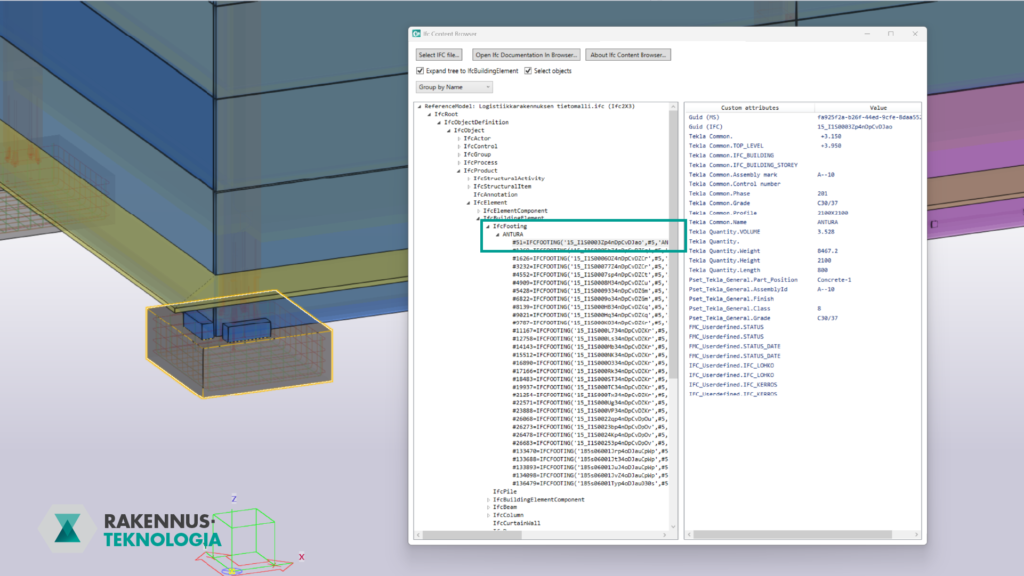The image size is (1024, 576).
Task: Click the Custom attributes column header
Action: coord(749,107)
